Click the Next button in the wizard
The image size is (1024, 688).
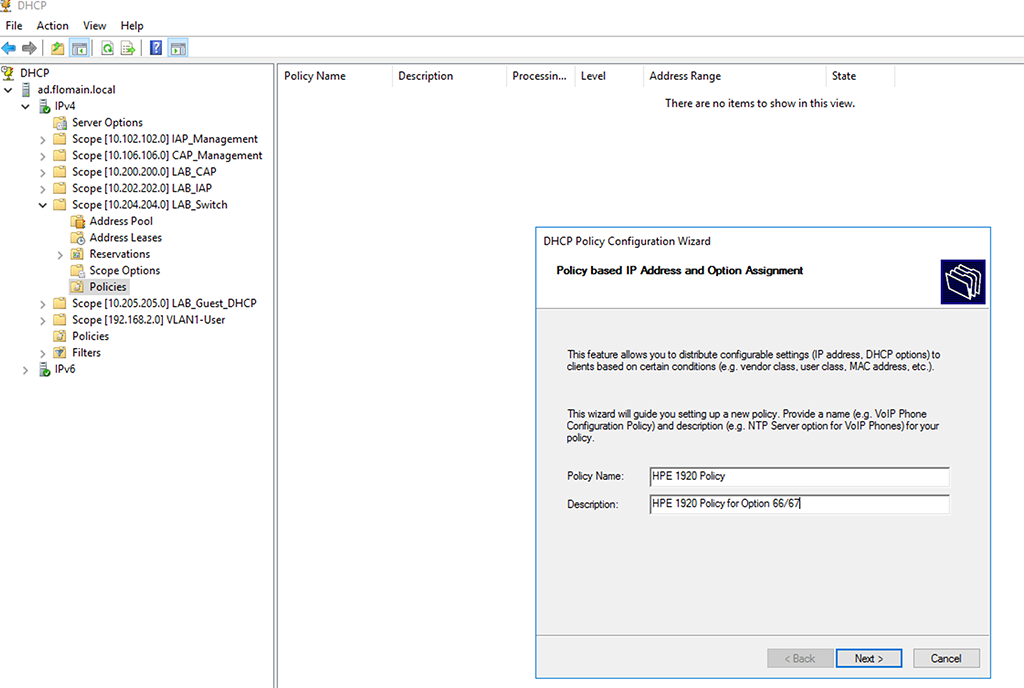[x=868, y=658]
